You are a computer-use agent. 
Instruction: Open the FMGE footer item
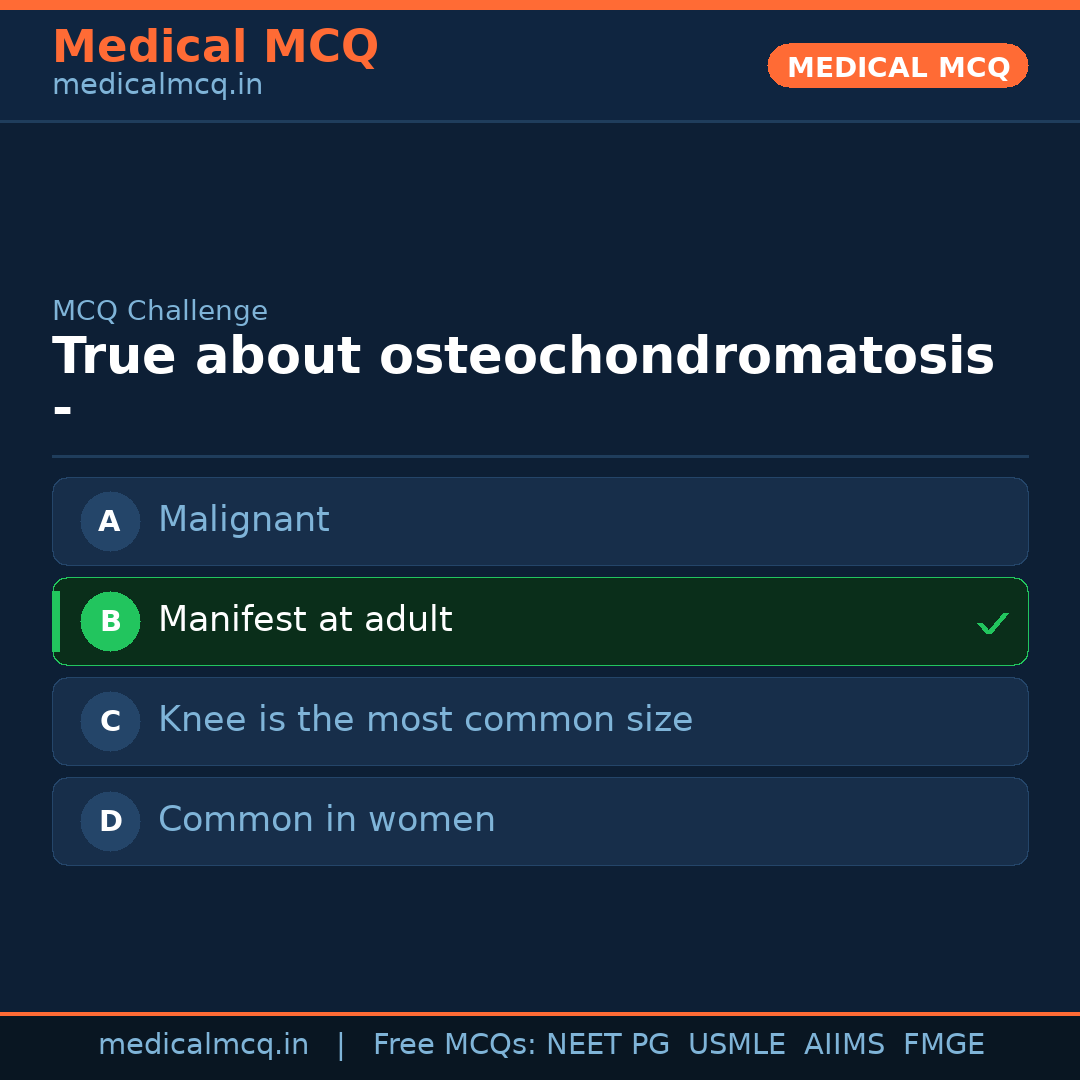[x=943, y=1043]
